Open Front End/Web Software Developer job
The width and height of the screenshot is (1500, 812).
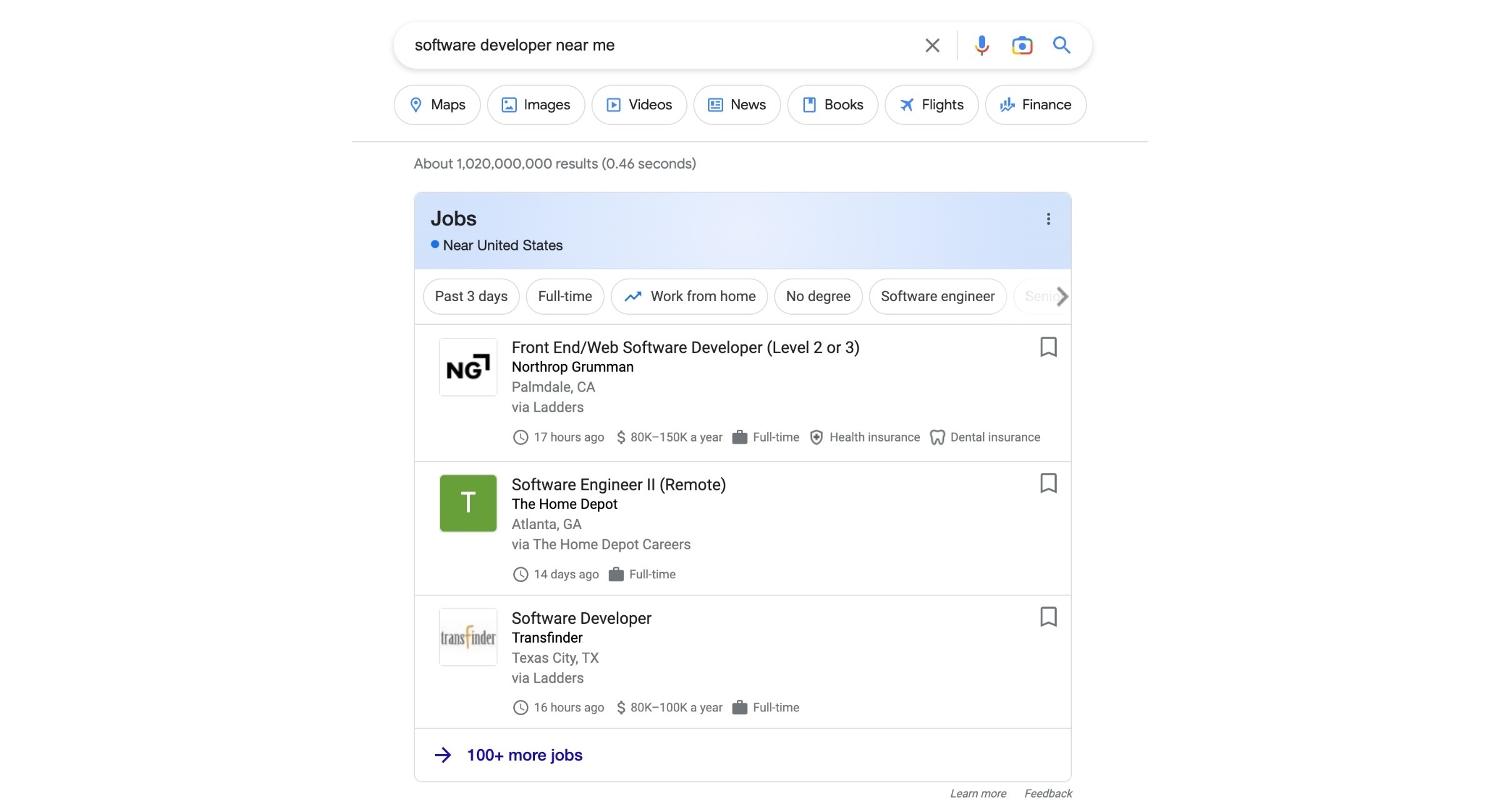[x=685, y=347]
